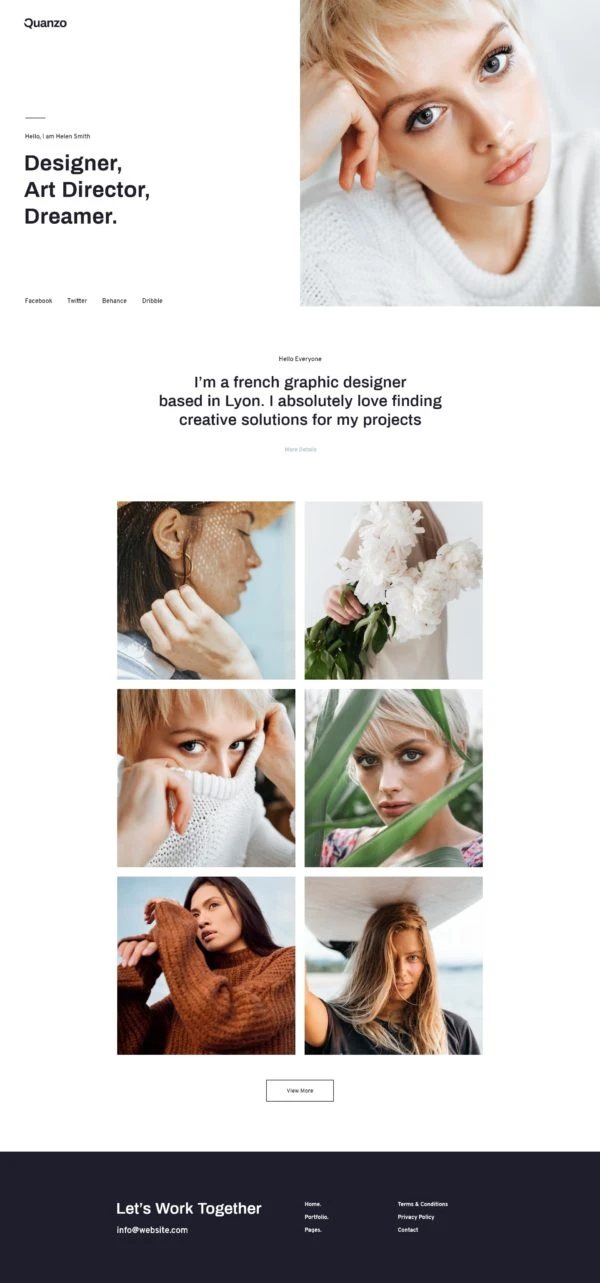Open the Terms & Conditions link
Viewport: 600px width, 1283px height.
[x=423, y=1204]
